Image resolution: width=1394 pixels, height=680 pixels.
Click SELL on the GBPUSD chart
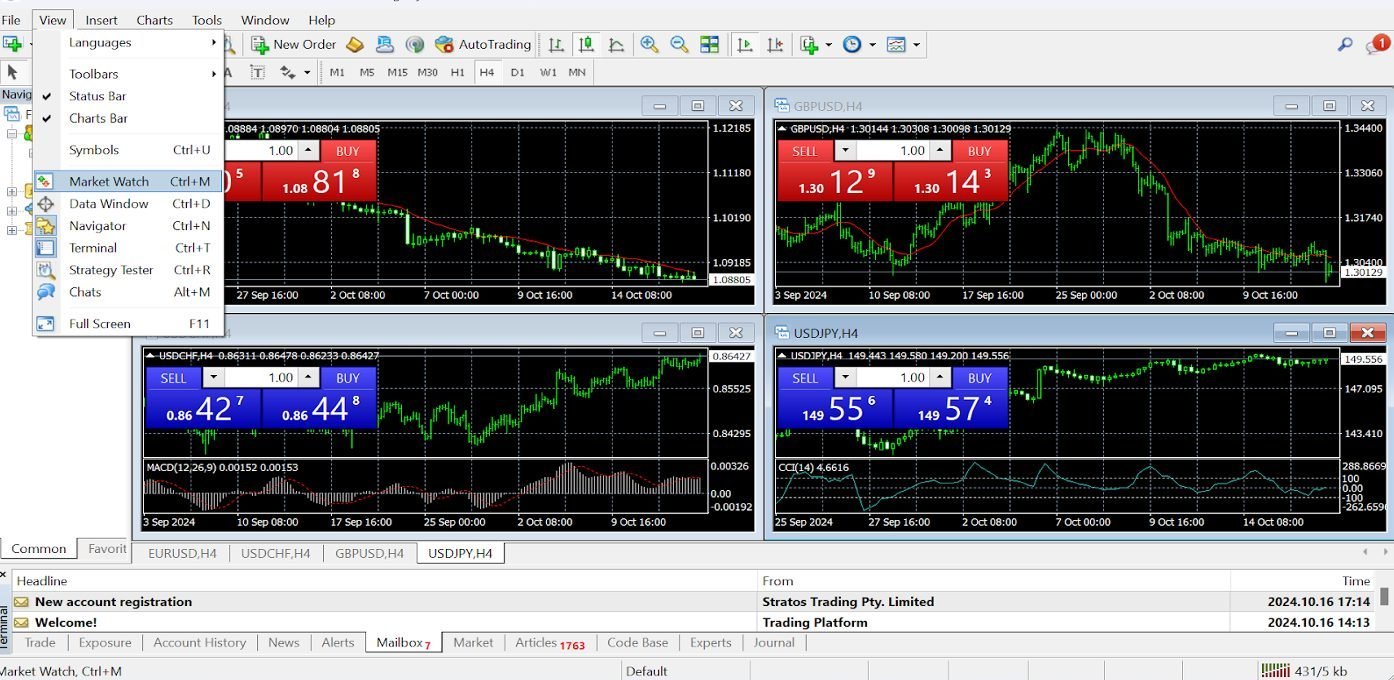point(805,151)
